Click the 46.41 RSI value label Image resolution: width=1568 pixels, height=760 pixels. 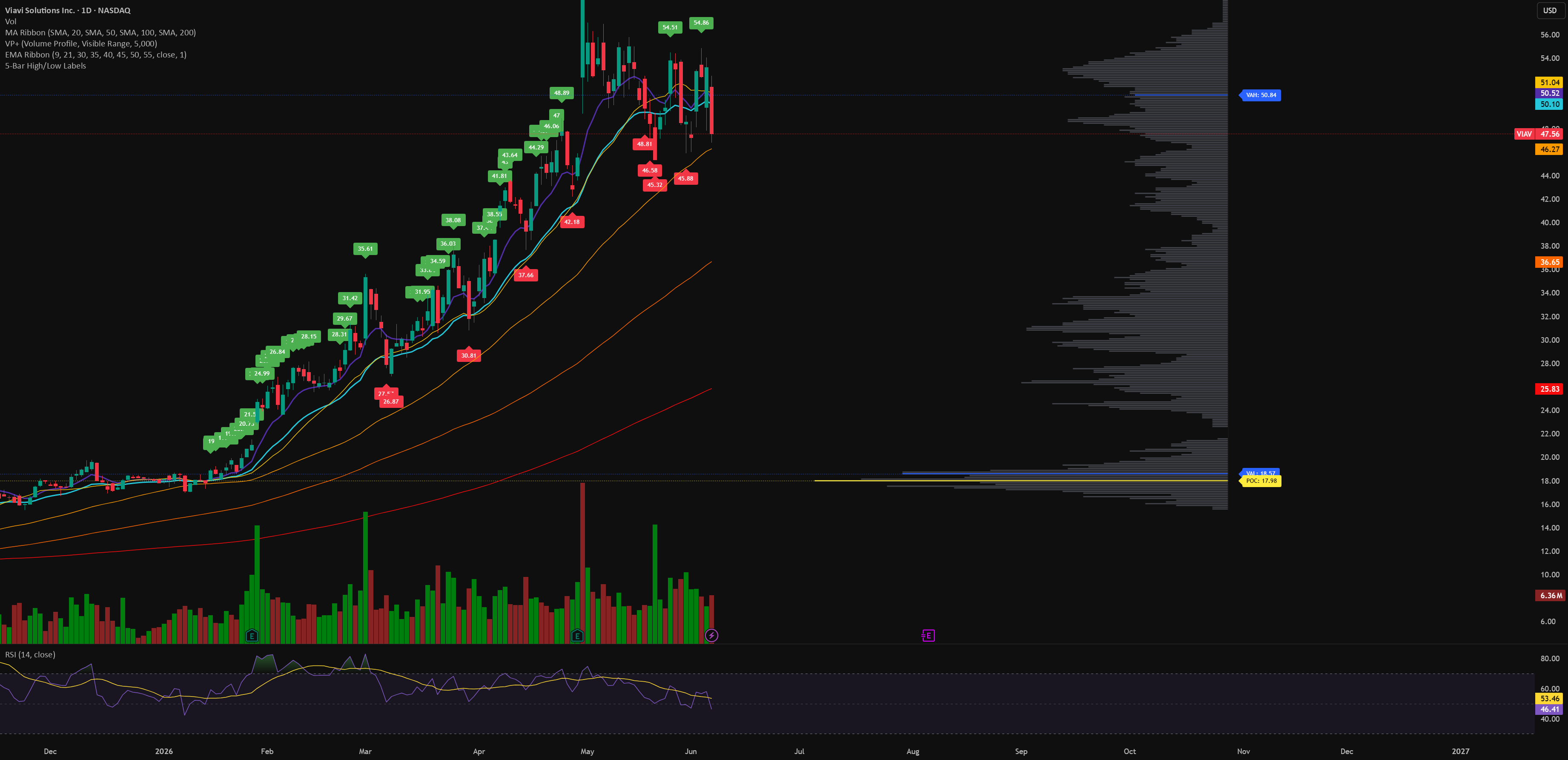click(1549, 709)
